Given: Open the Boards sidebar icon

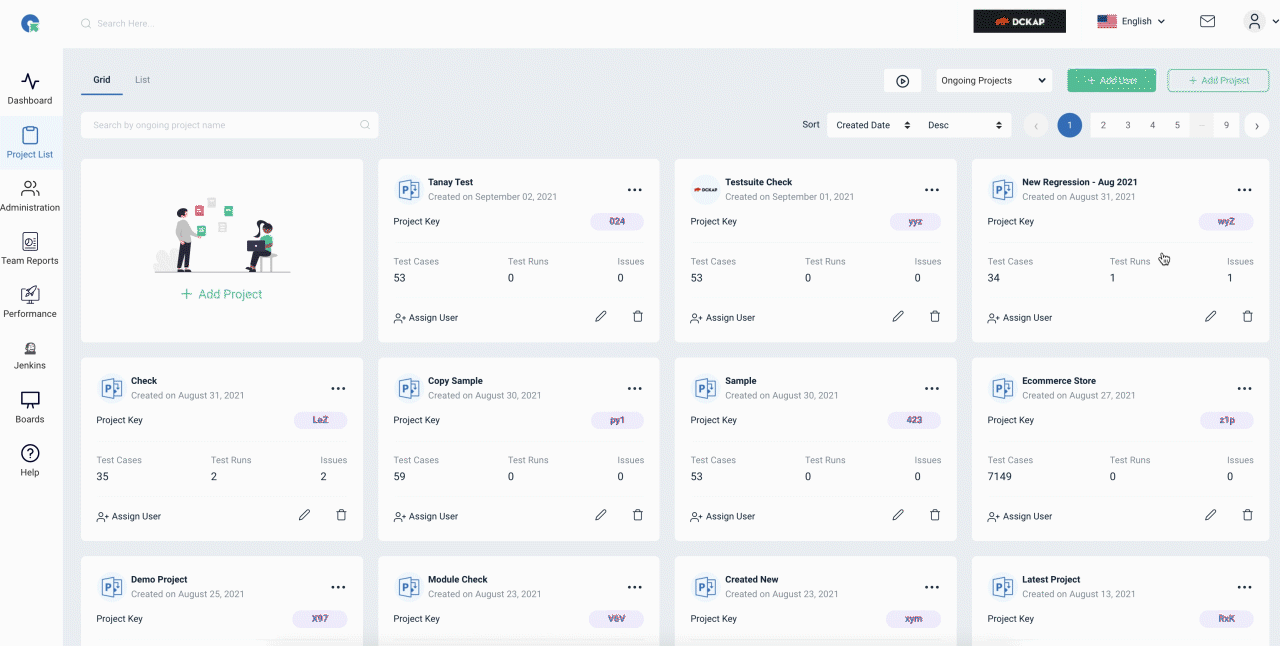Looking at the screenshot, I should [x=30, y=407].
